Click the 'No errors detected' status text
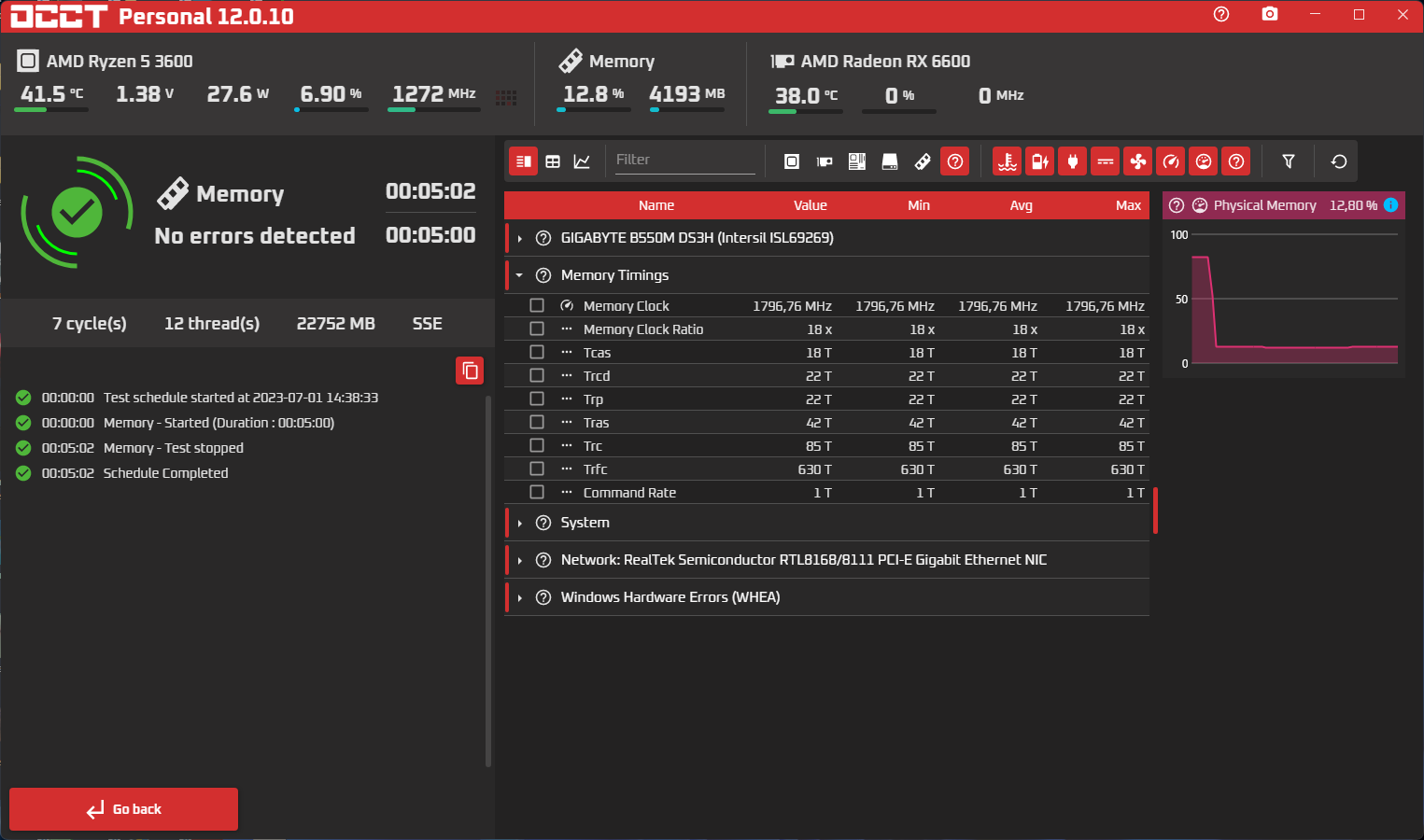The image size is (1424, 840). (x=255, y=236)
